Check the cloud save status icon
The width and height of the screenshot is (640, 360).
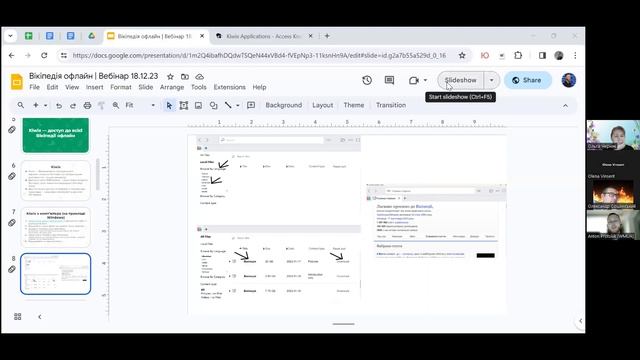(200, 77)
